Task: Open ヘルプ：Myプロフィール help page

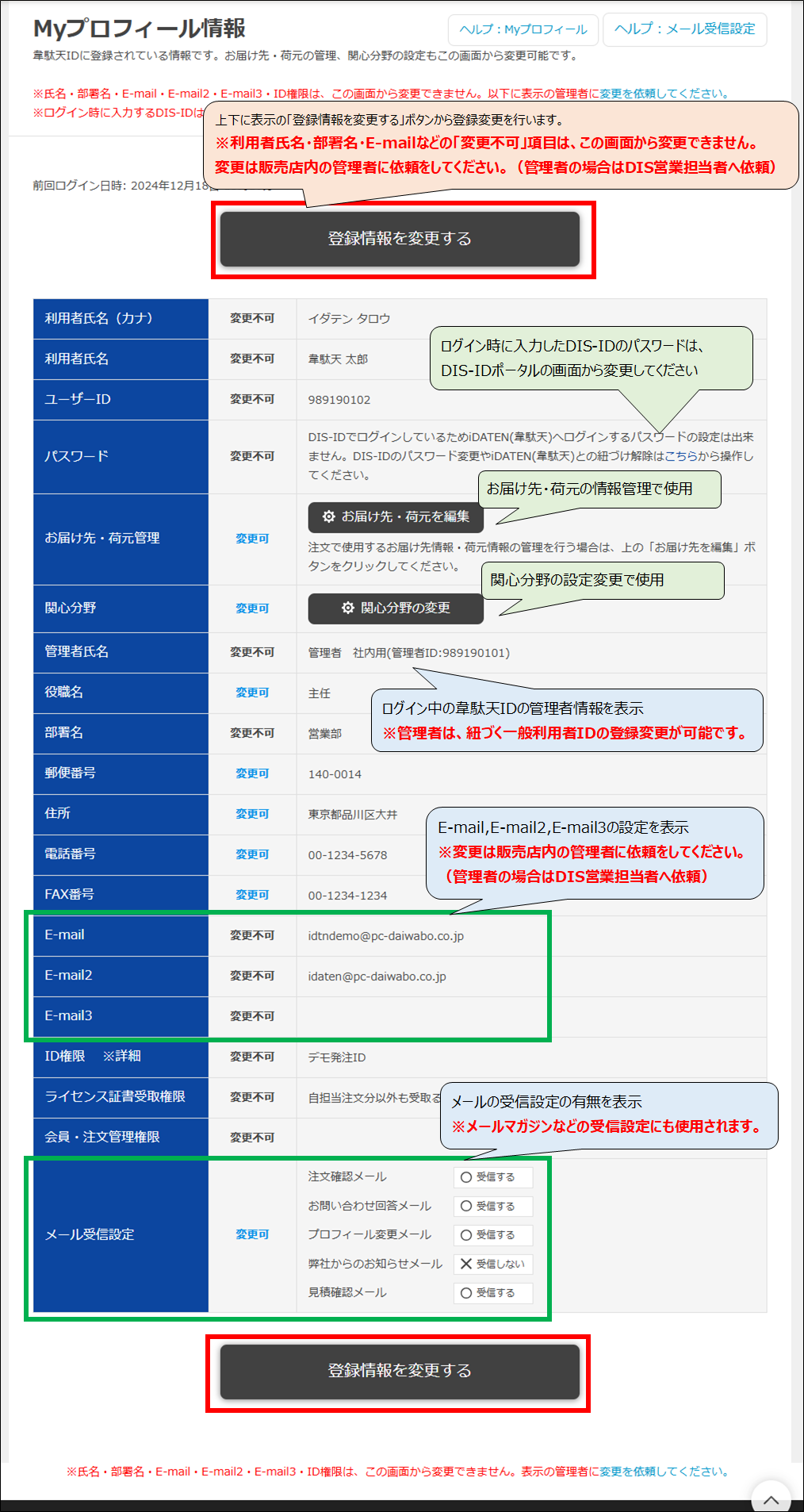Action: [x=523, y=29]
